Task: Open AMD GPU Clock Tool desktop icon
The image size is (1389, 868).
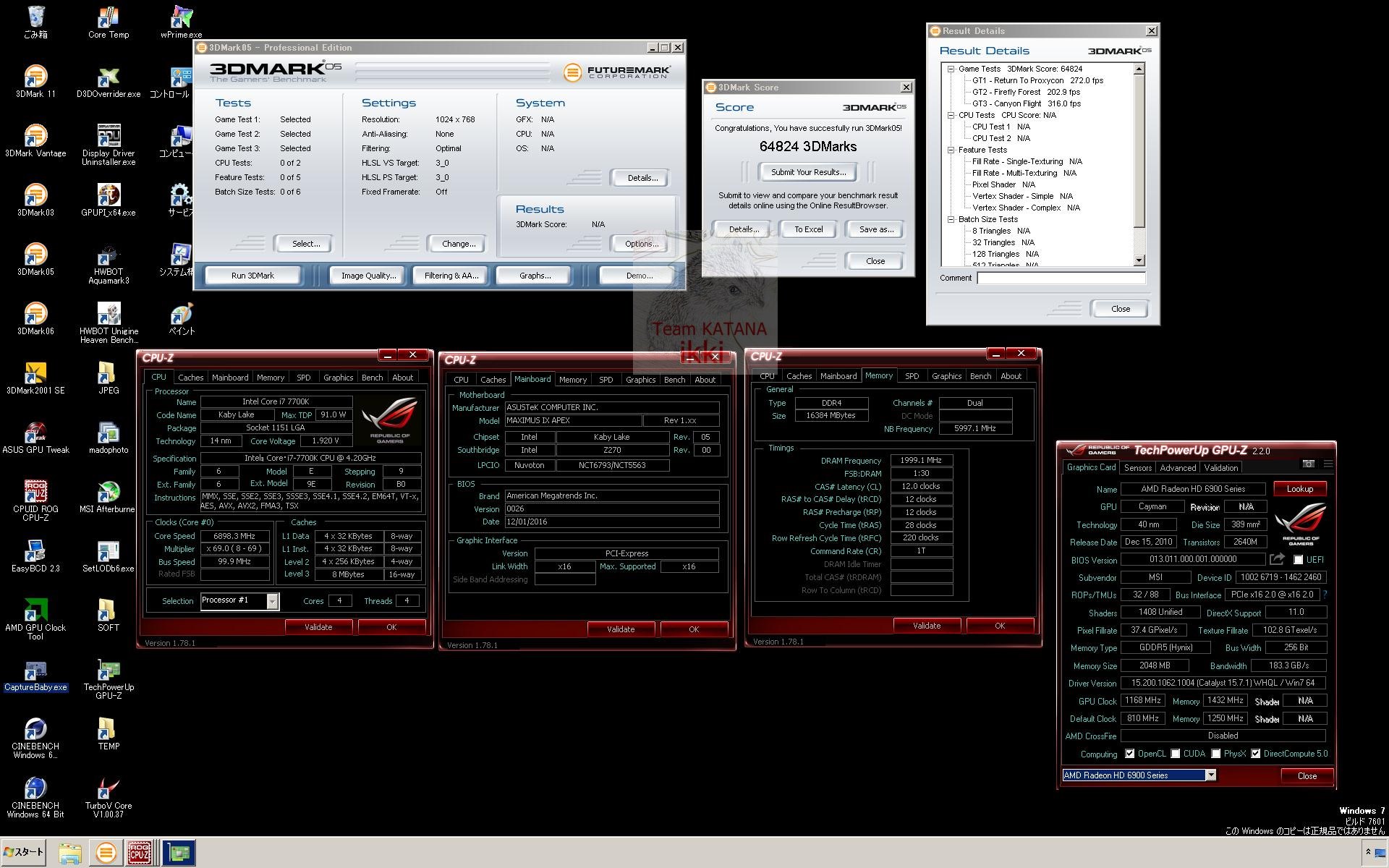Action: pos(35,619)
